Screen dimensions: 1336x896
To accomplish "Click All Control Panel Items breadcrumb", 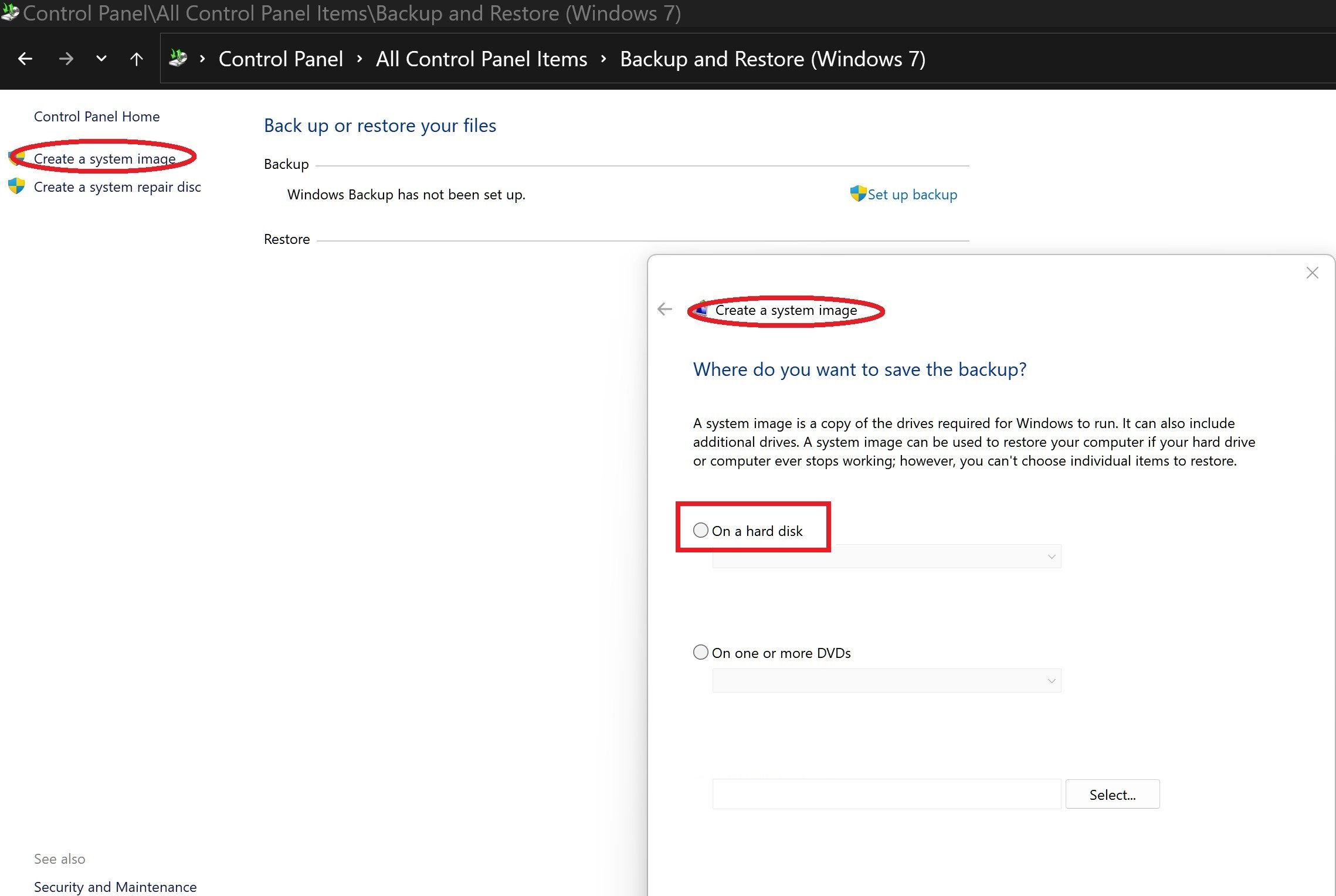I will (x=481, y=59).
